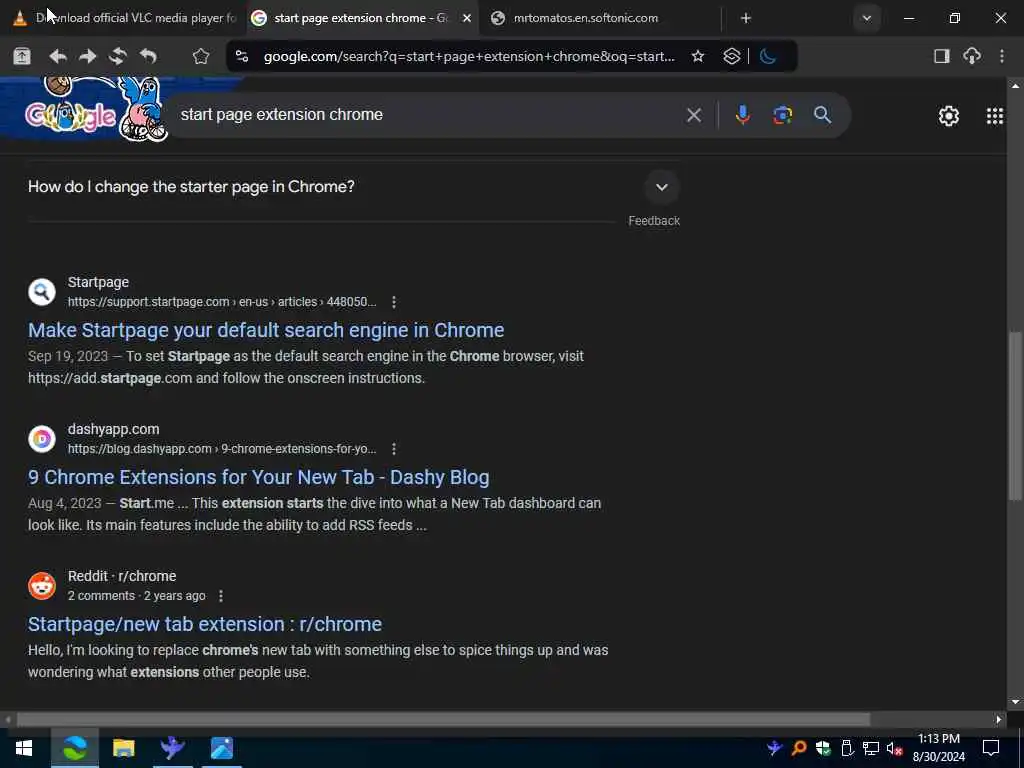Open the notification center icon
1024x768 pixels.
click(x=991, y=748)
